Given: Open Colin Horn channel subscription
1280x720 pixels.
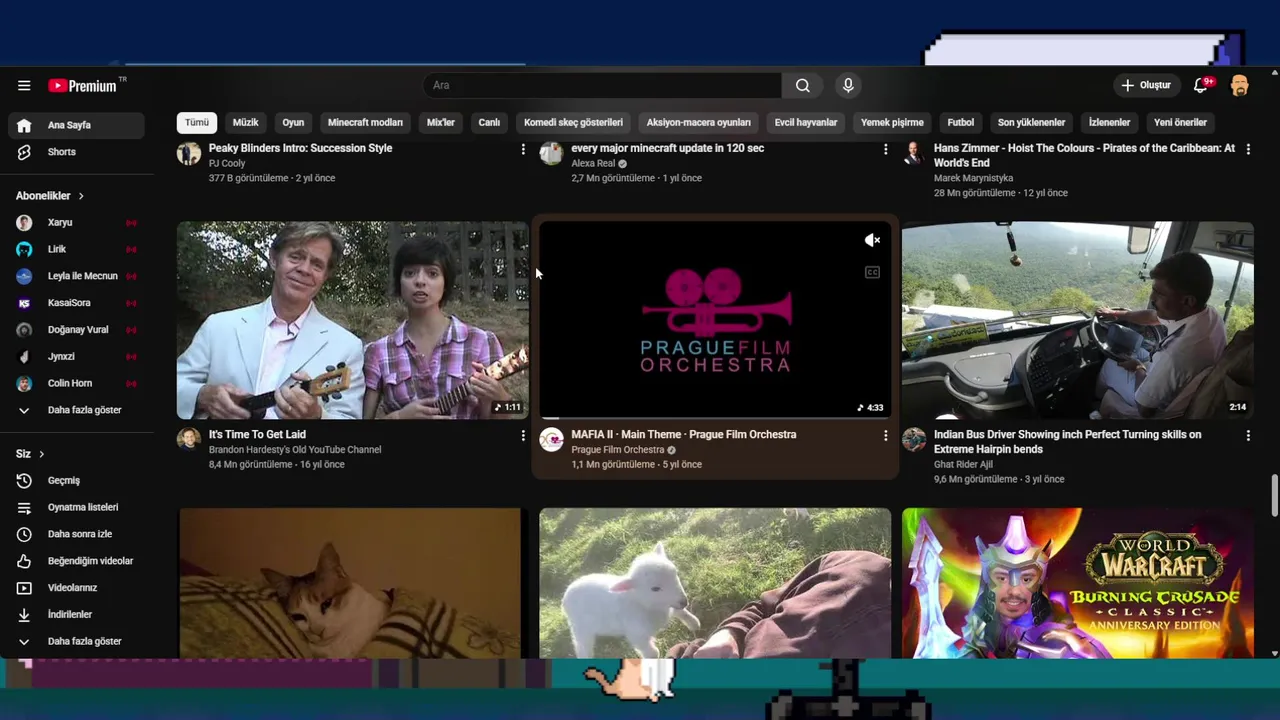Looking at the screenshot, I should [x=77, y=383].
